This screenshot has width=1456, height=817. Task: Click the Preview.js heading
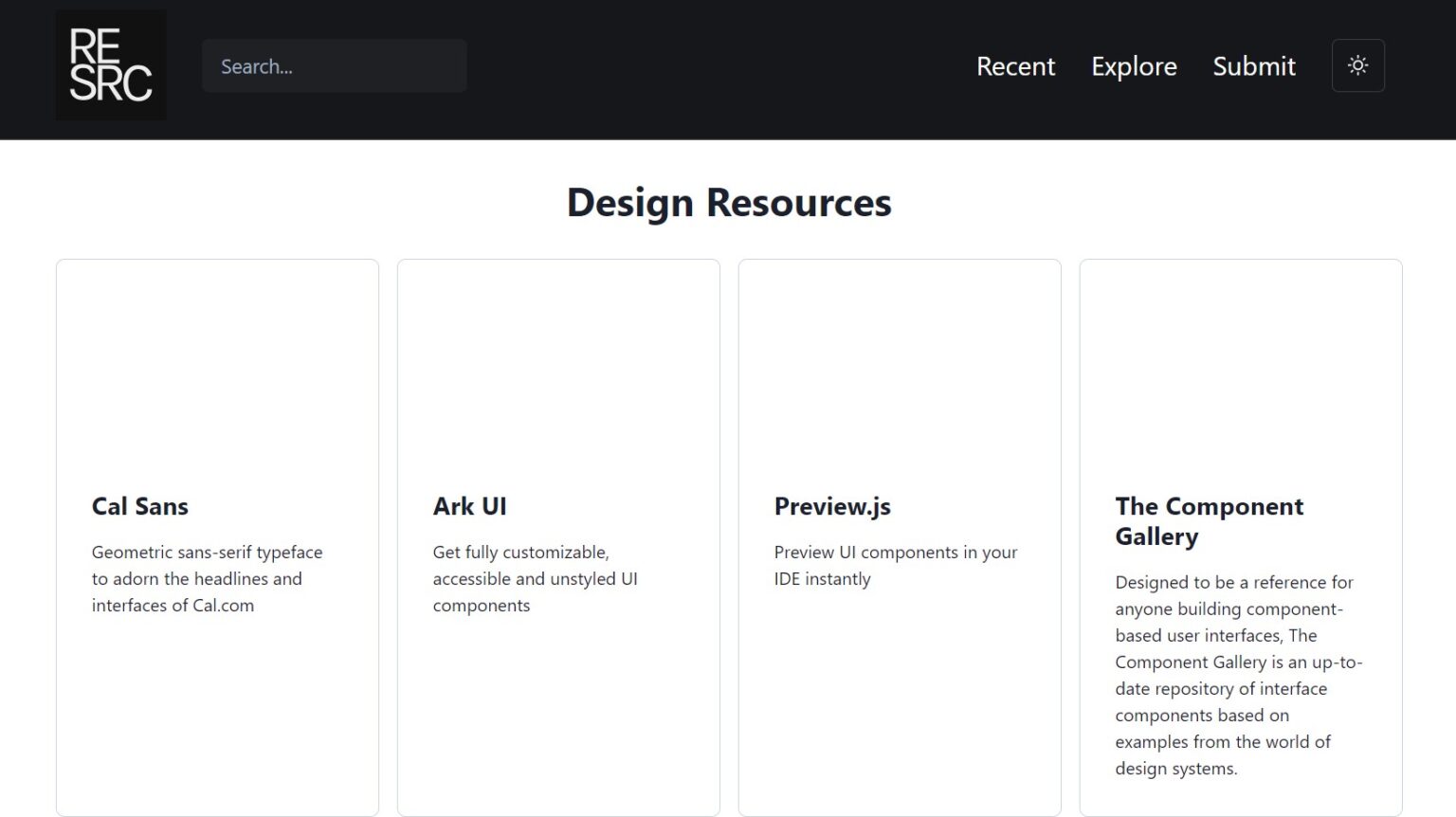click(x=832, y=506)
